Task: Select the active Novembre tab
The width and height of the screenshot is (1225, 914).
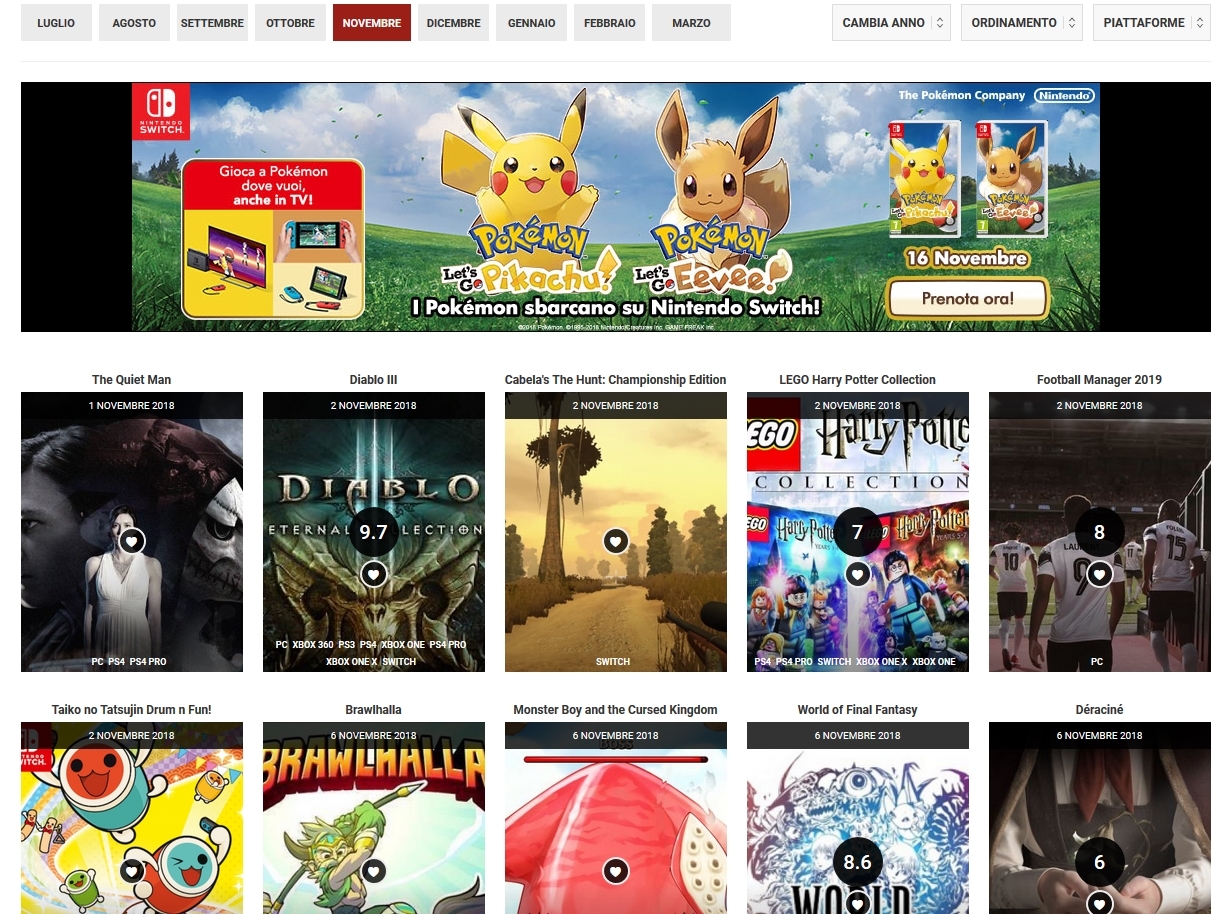Action: (372, 22)
